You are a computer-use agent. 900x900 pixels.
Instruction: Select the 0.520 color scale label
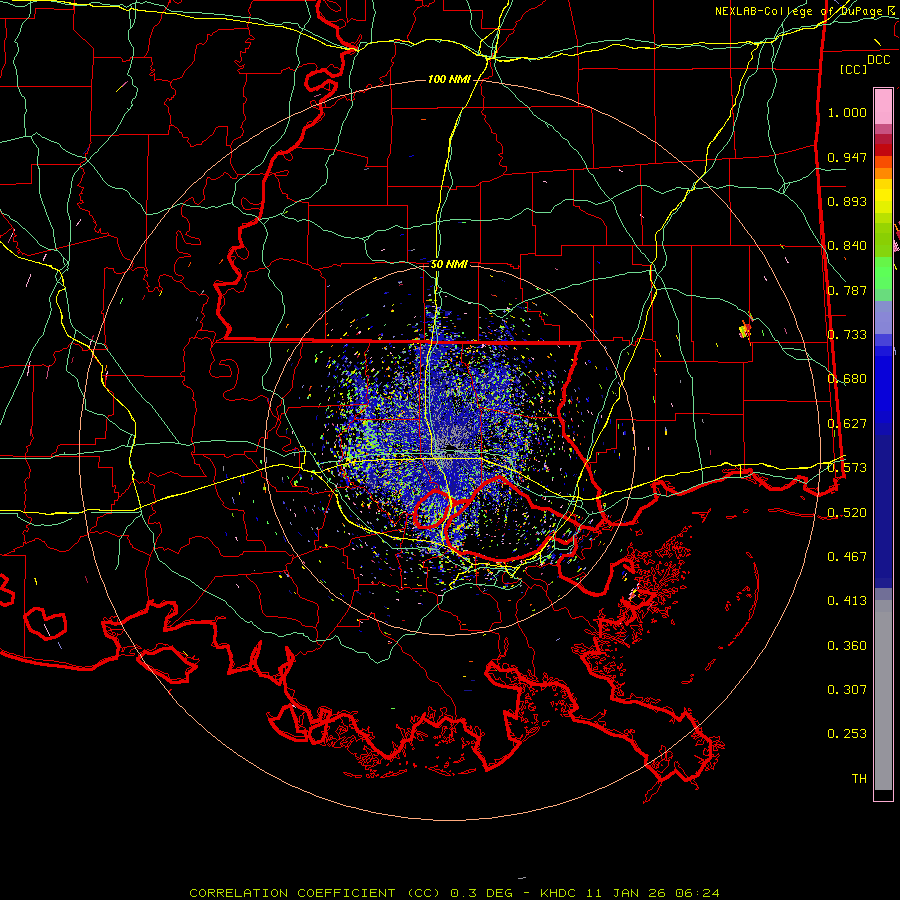coord(847,513)
